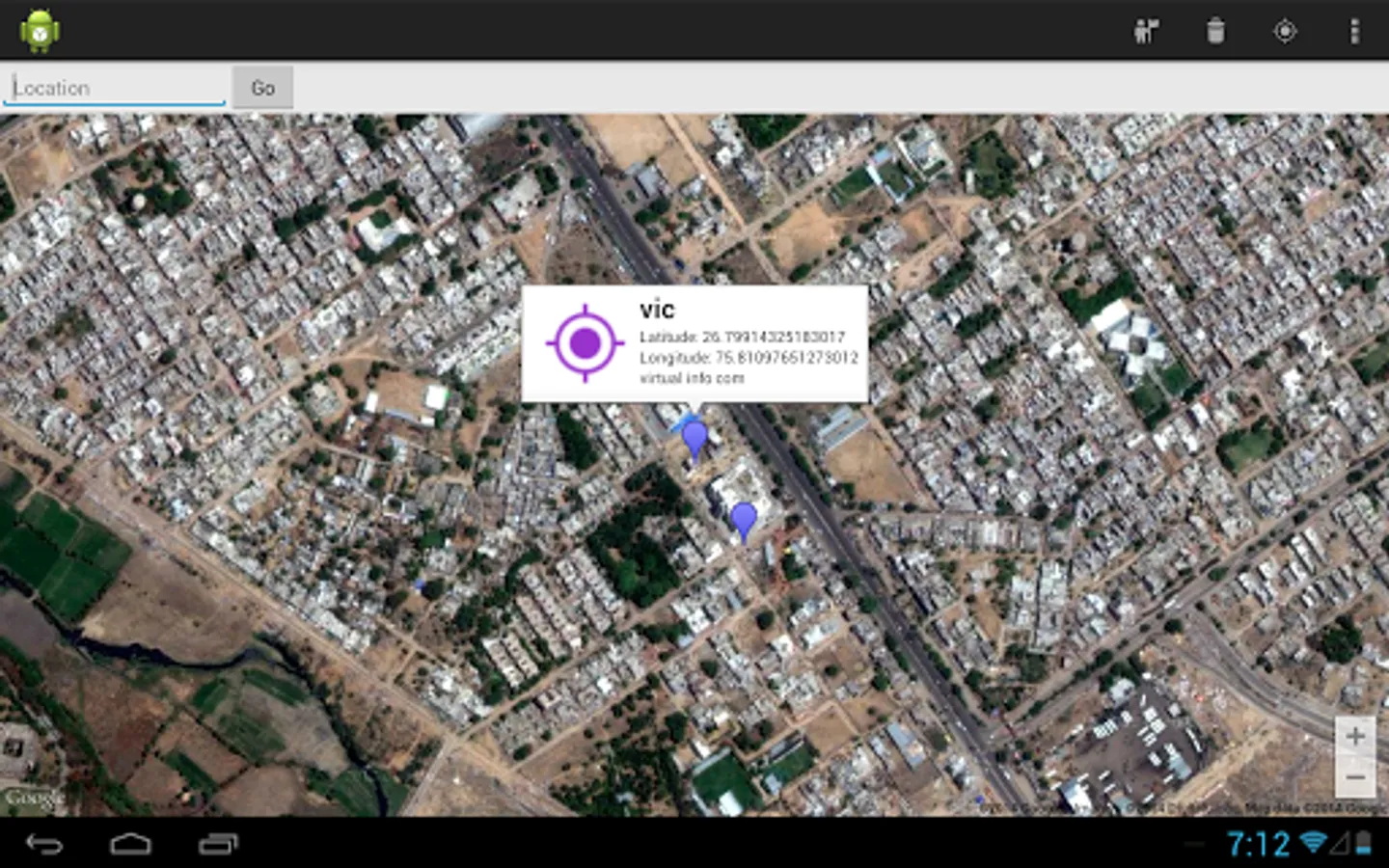This screenshot has width=1389, height=868.
Task: Click inside the Location text field
Action: click(x=113, y=87)
